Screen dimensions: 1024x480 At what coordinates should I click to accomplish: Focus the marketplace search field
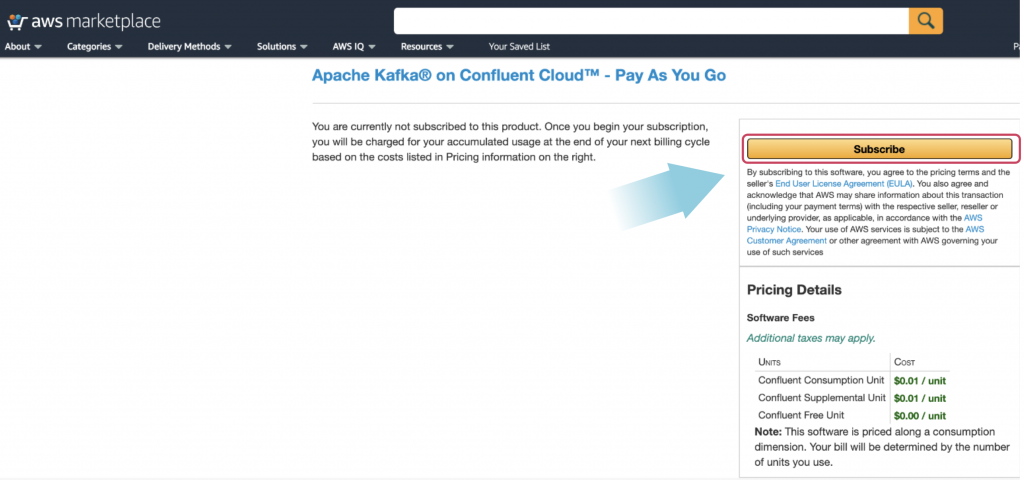click(x=651, y=21)
